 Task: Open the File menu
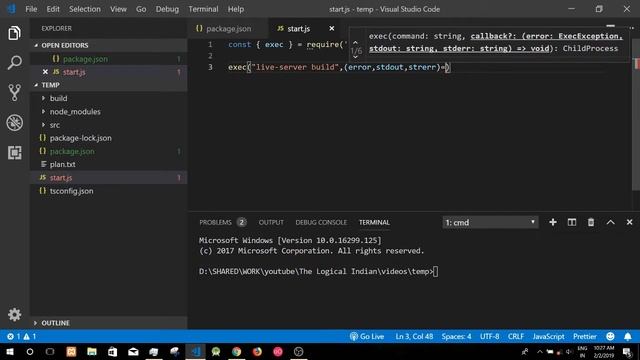[x=31, y=9]
